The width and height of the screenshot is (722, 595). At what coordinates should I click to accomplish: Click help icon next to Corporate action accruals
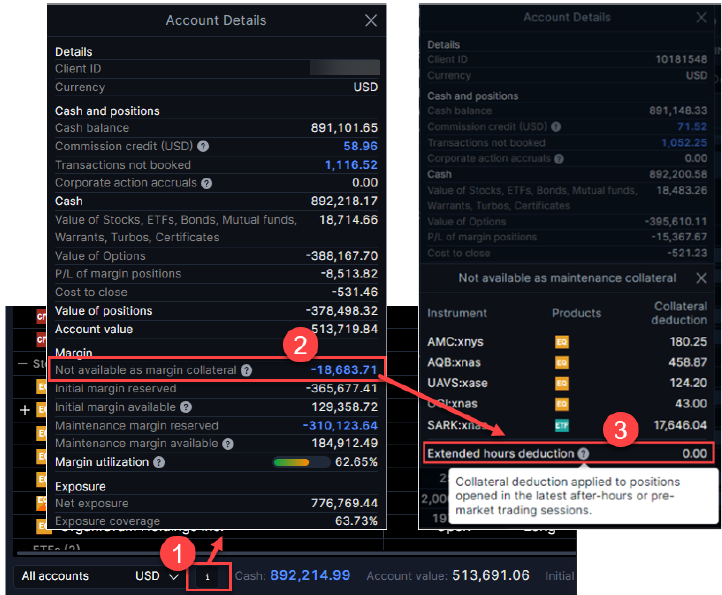[x=206, y=183]
